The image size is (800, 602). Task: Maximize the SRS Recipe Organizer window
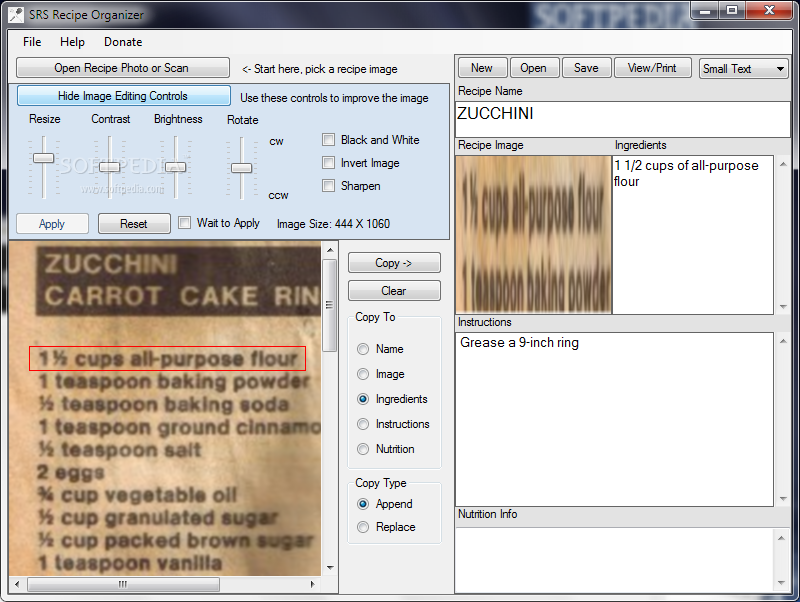(732, 10)
